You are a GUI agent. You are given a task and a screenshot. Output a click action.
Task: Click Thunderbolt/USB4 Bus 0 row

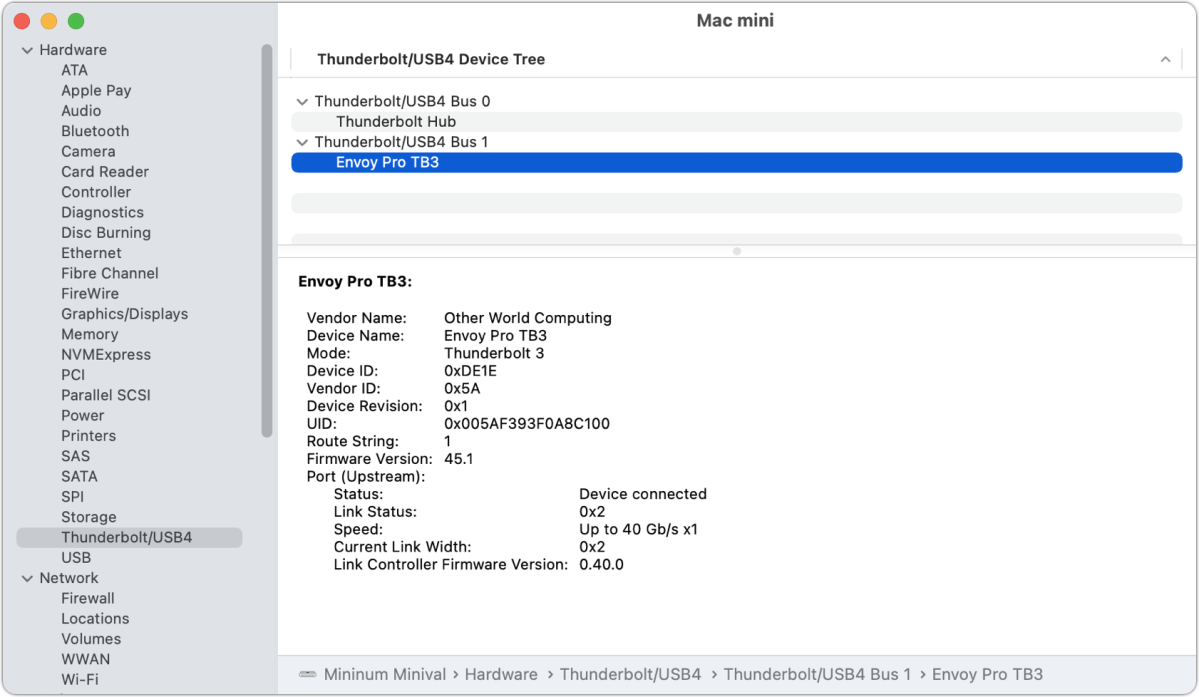pos(736,102)
